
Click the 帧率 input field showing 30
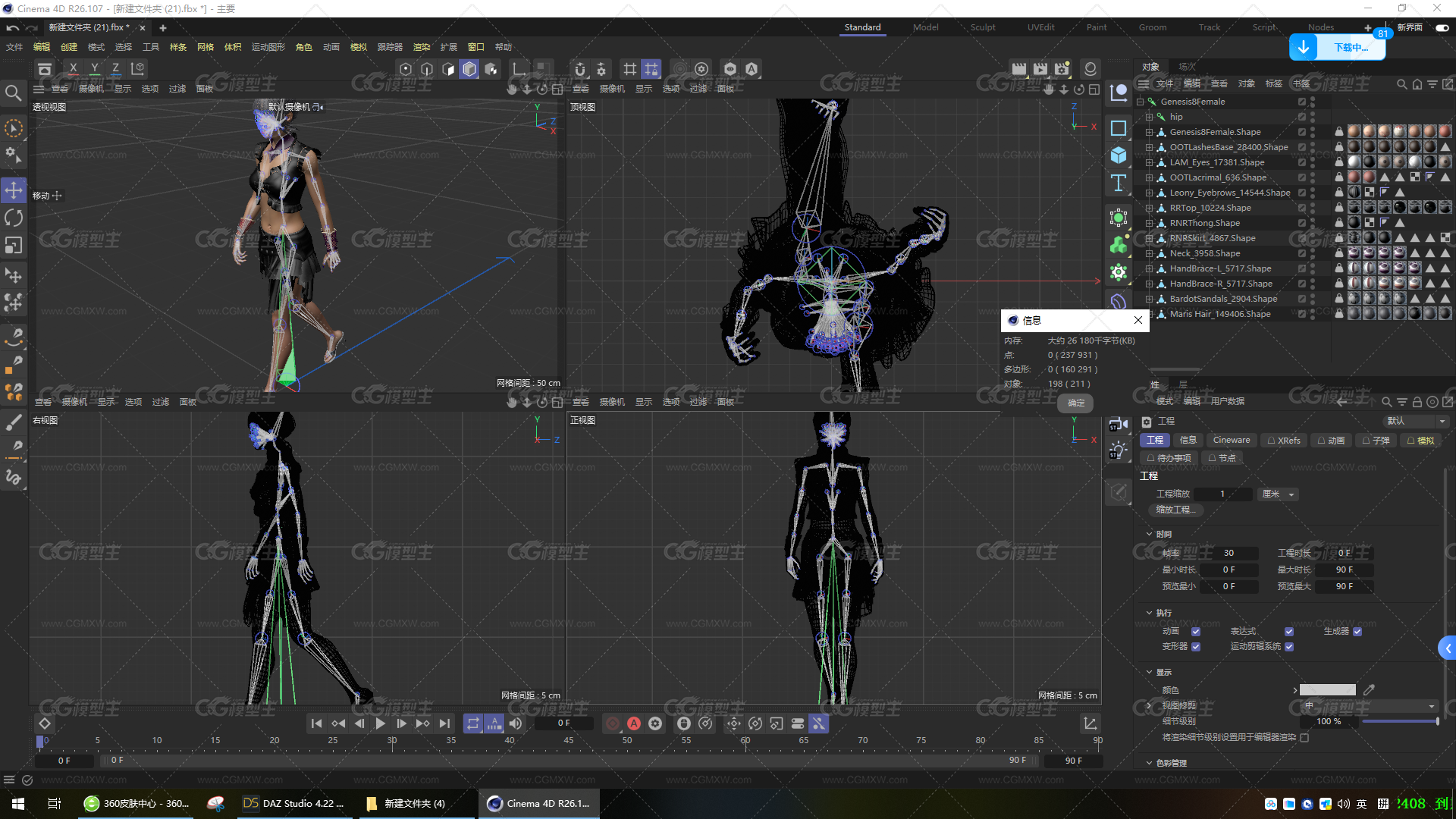(x=1228, y=553)
